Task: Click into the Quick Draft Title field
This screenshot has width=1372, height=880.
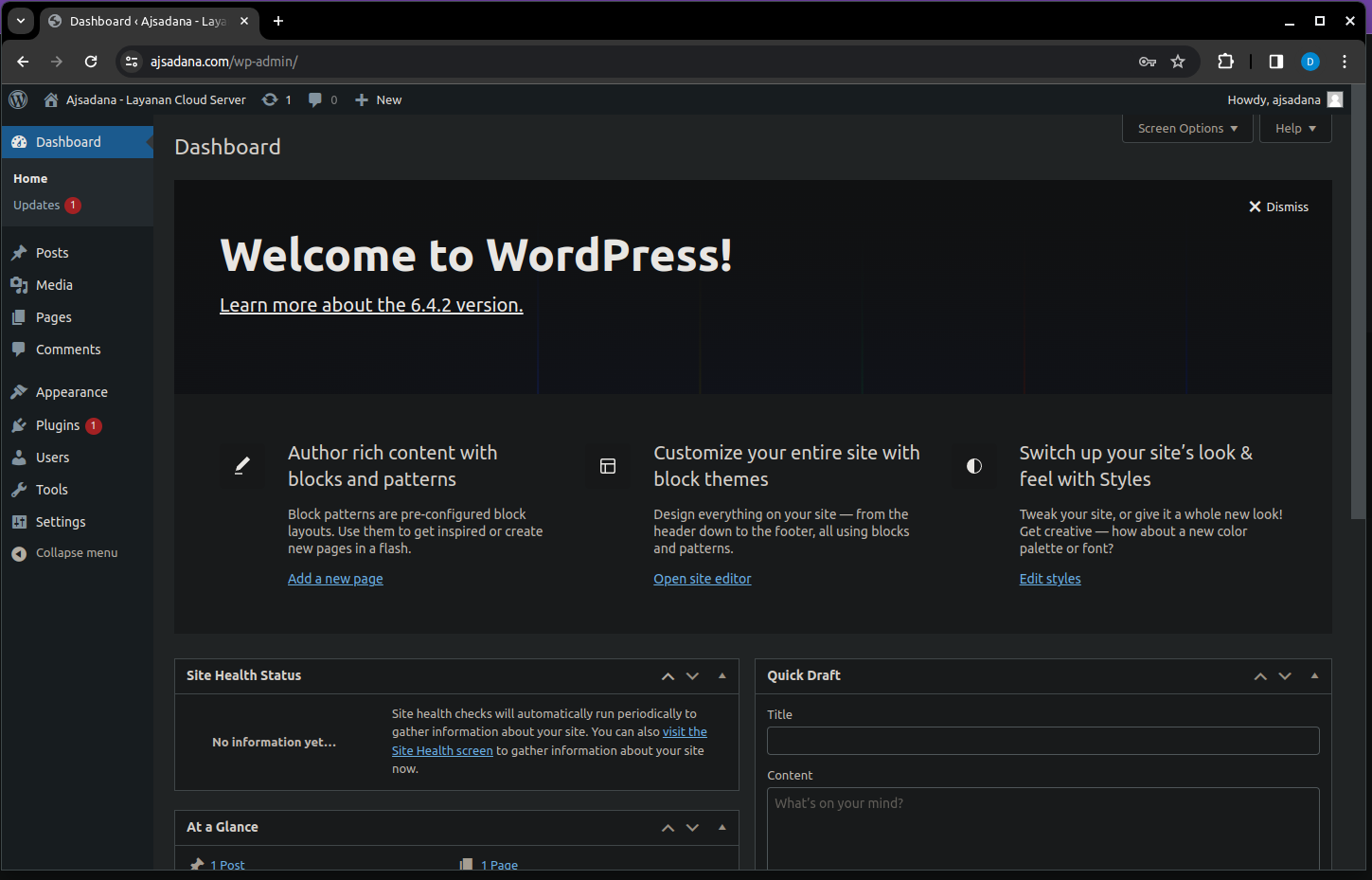Action: point(1042,741)
